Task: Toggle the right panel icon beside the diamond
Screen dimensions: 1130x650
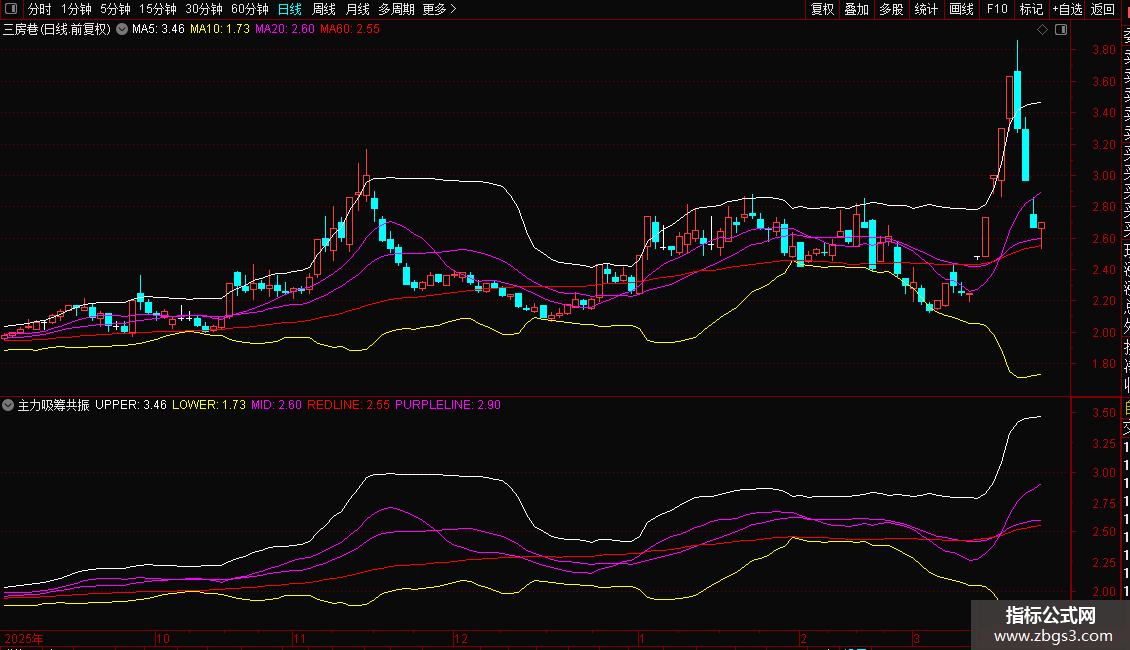Action: tap(1060, 30)
